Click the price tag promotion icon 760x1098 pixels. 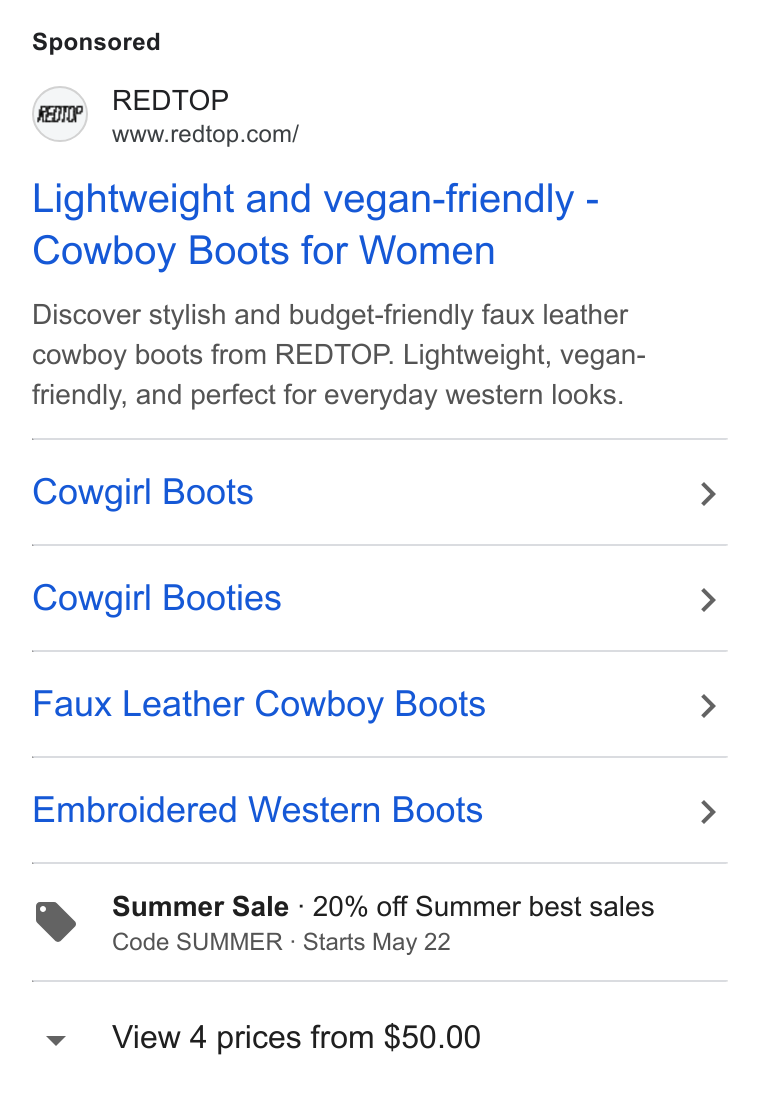(x=56, y=922)
